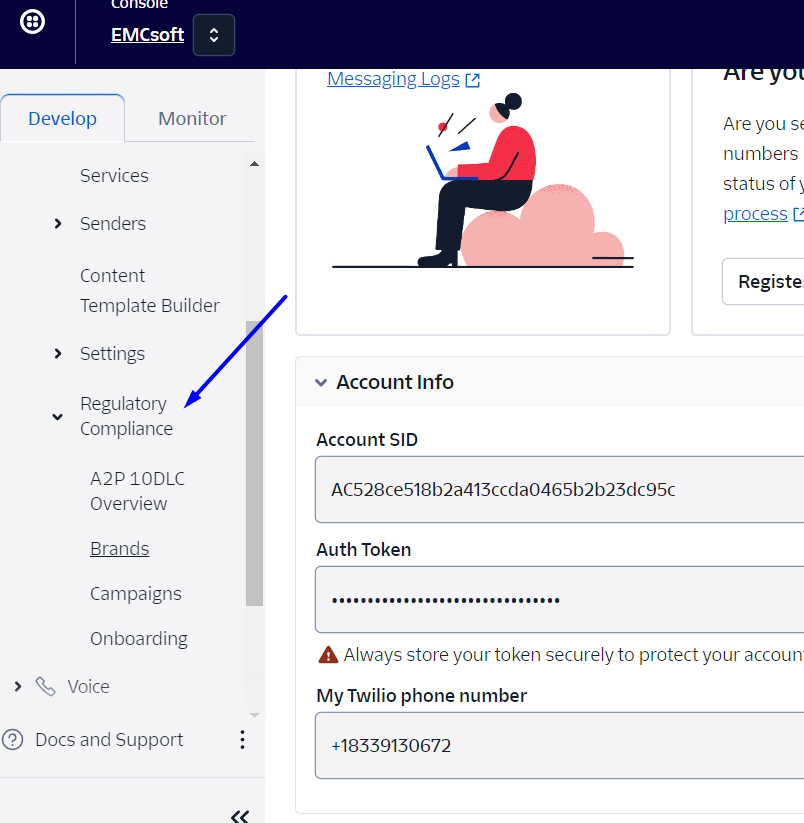
Task: Open the EMCsoft account switcher dropdown
Action: point(214,35)
